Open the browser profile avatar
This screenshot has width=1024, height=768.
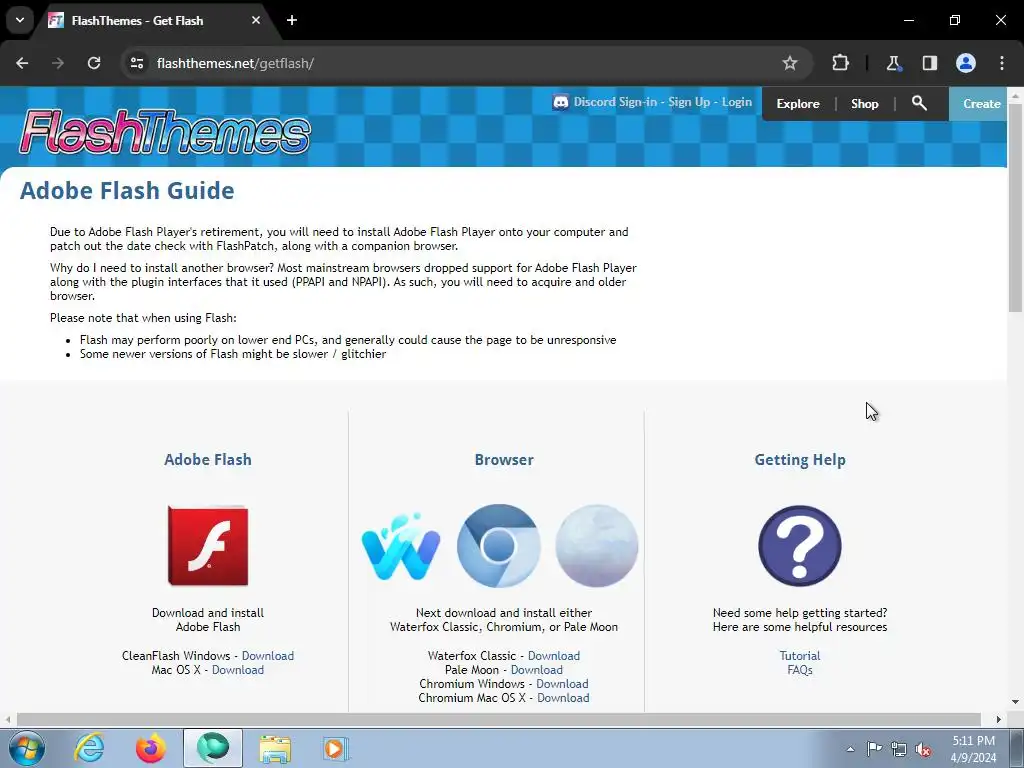[966, 63]
